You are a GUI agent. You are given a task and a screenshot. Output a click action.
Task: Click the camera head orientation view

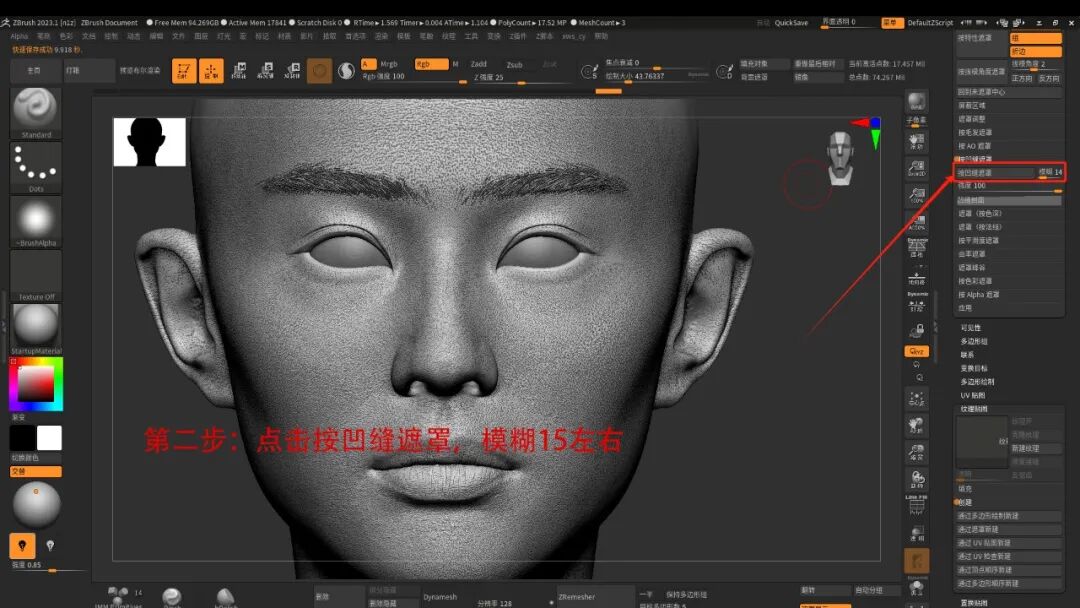click(x=840, y=158)
